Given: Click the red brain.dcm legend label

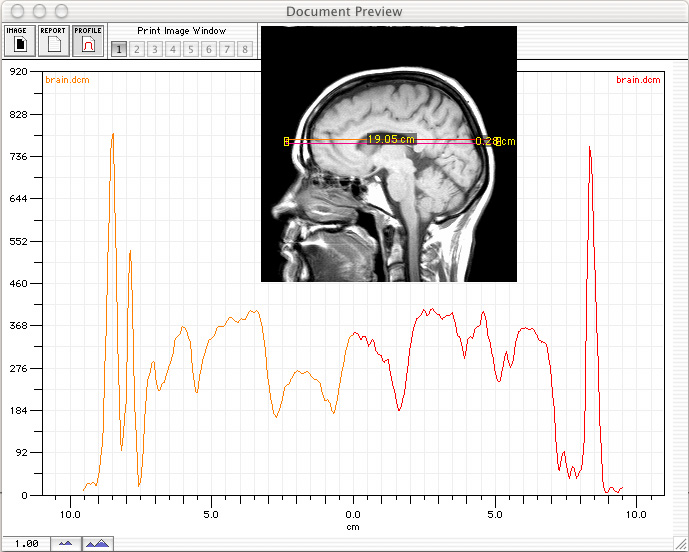Looking at the screenshot, I should [x=638, y=79].
